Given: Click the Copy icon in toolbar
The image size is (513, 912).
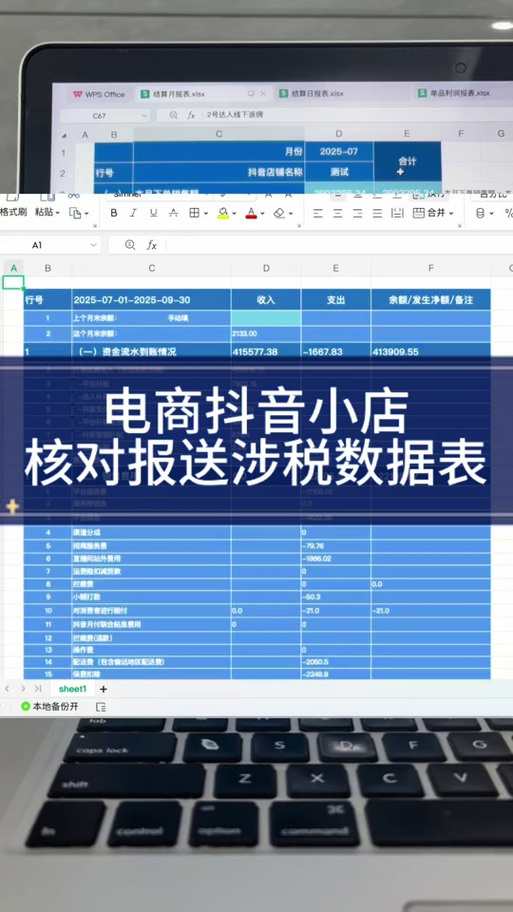Looking at the screenshot, I should pos(76,213).
